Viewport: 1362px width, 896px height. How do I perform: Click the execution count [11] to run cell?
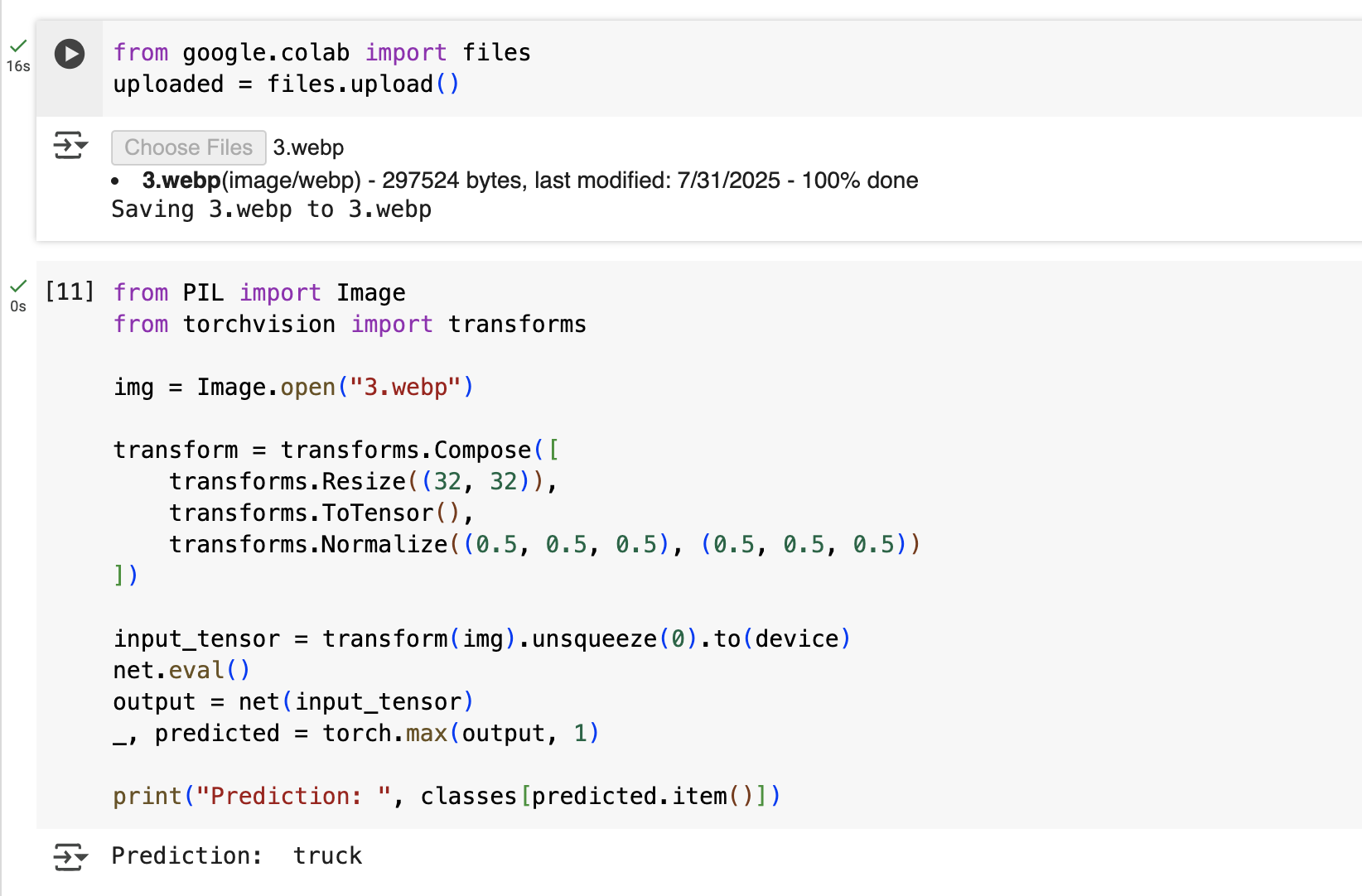(x=70, y=291)
